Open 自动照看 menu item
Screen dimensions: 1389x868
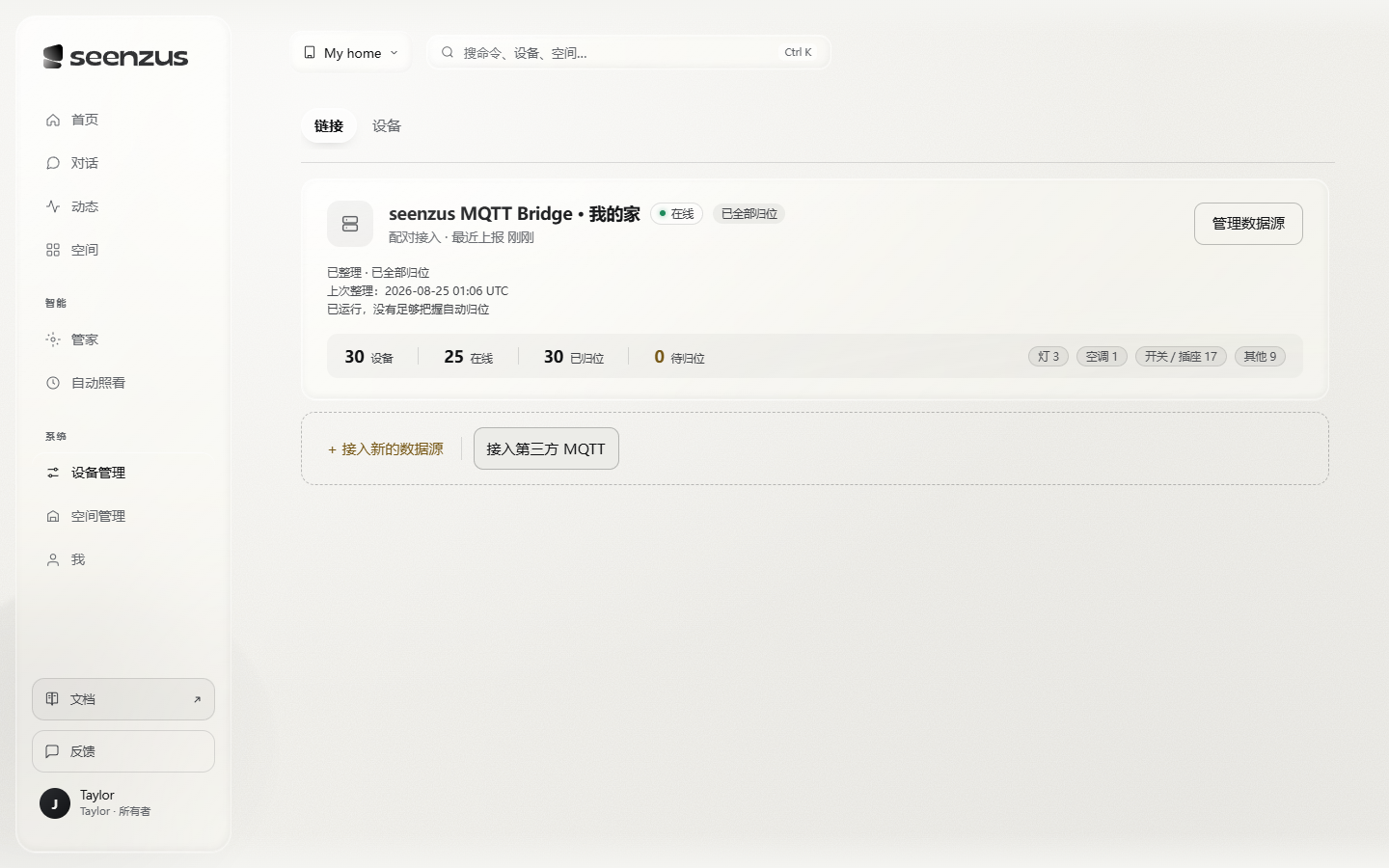(123, 383)
